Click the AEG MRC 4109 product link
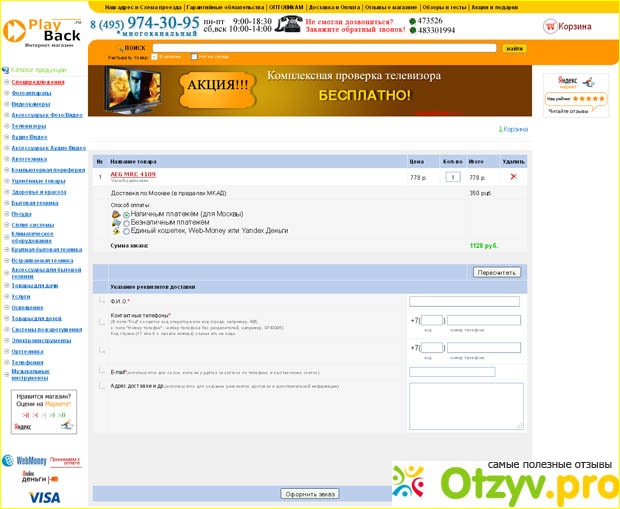The height and width of the screenshot is (509, 620). (132, 174)
